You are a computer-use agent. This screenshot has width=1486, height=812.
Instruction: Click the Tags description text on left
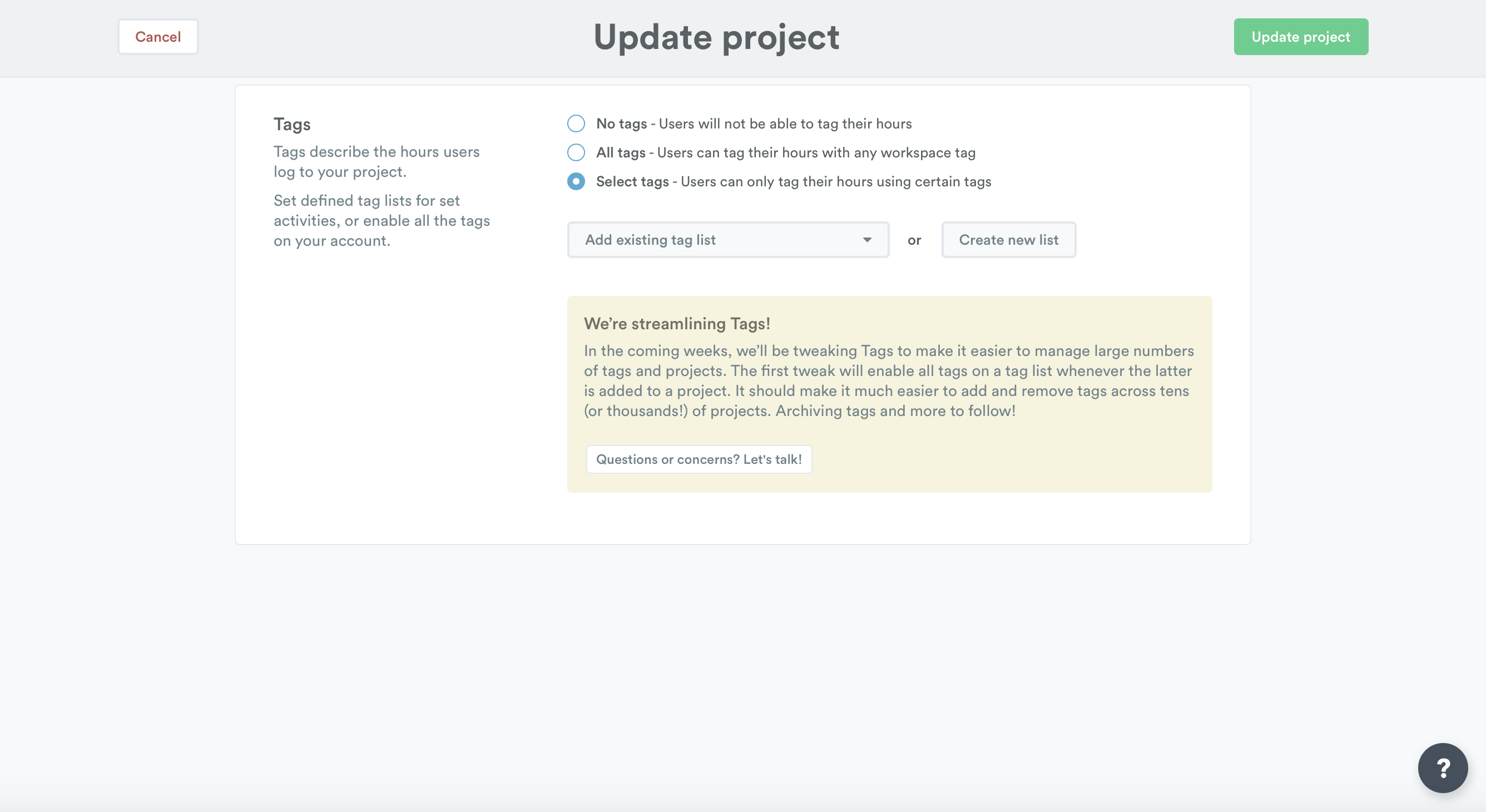(376, 161)
